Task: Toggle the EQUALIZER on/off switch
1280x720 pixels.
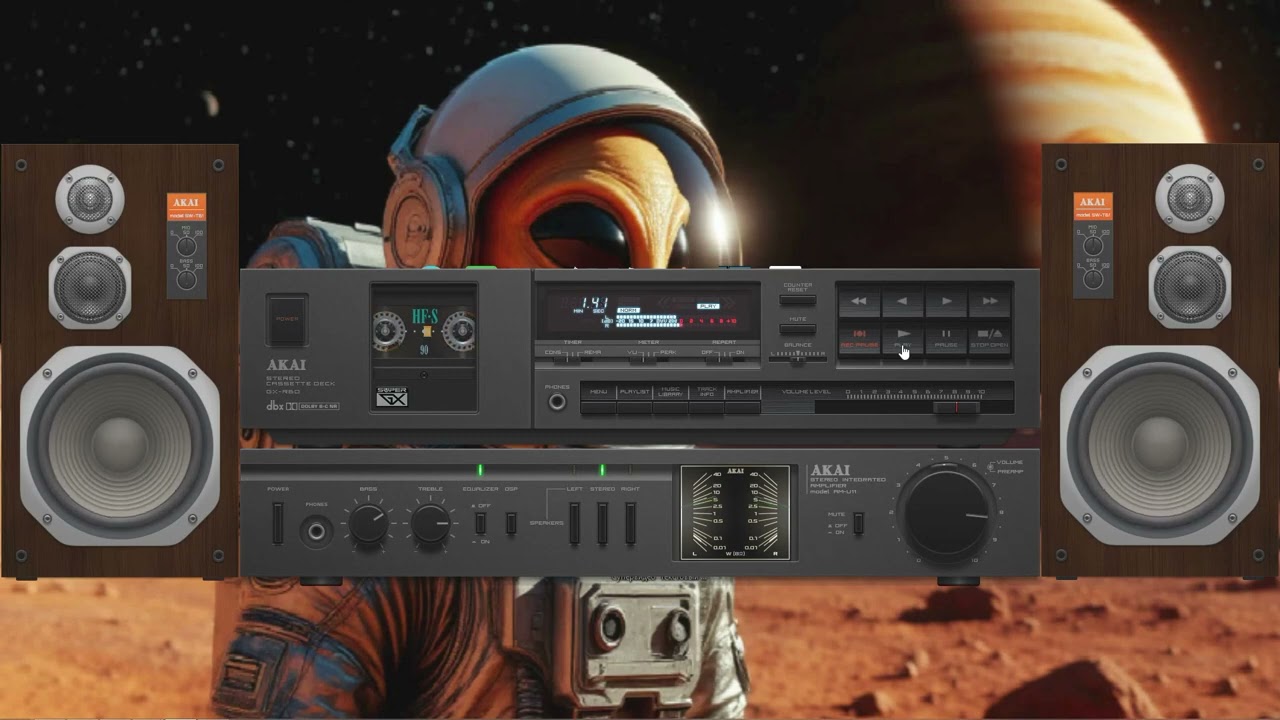Action: click(480, 523)
